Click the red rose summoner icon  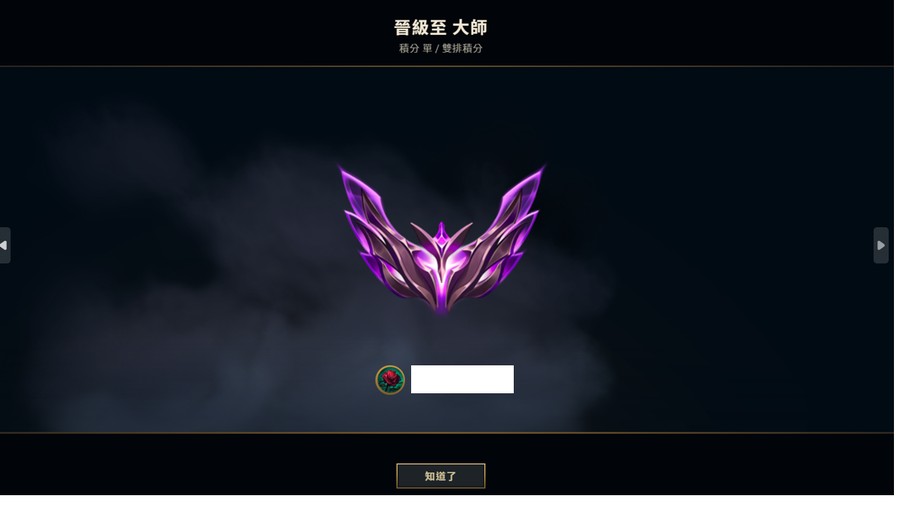(x=390, y=379)
